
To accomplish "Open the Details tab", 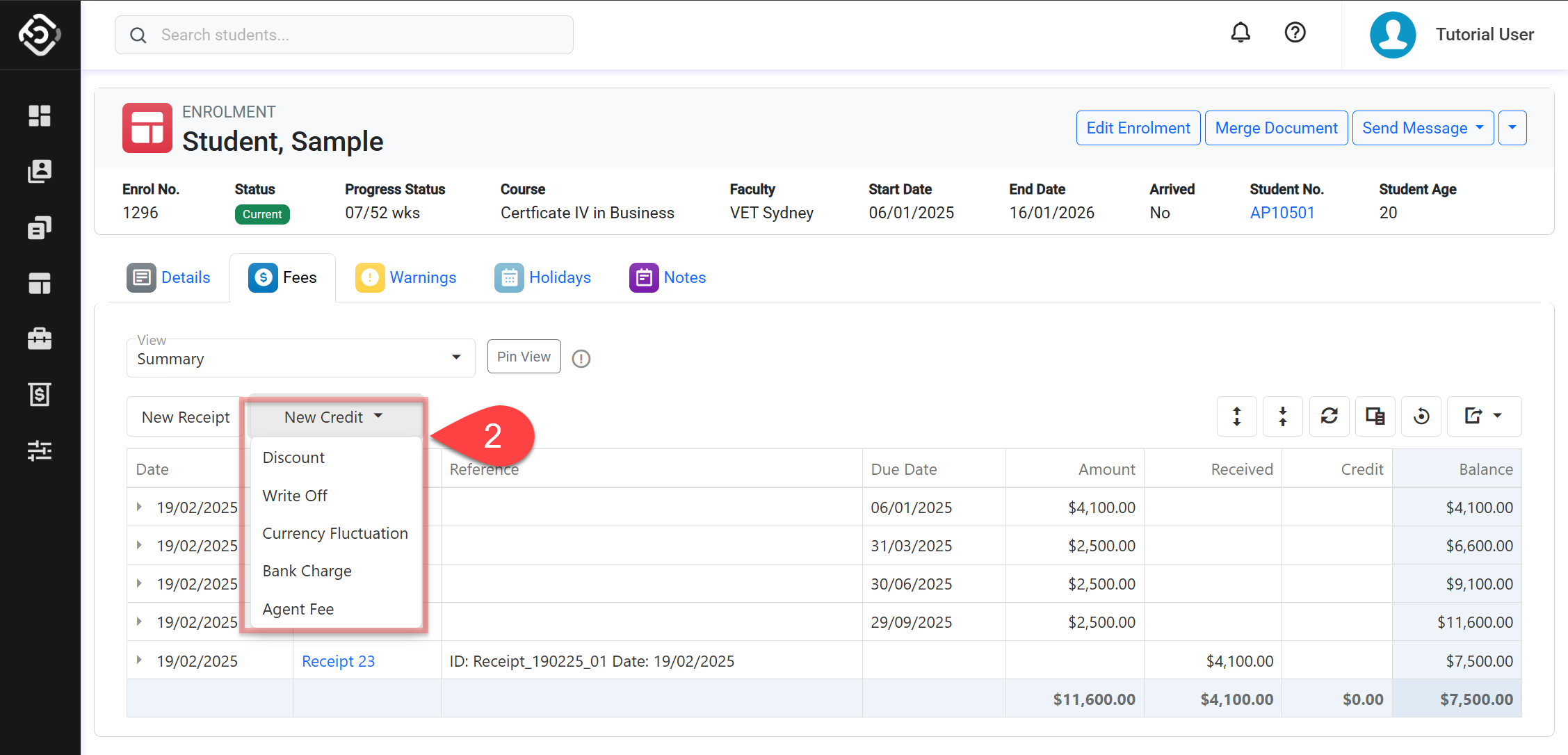I will 169,277.
